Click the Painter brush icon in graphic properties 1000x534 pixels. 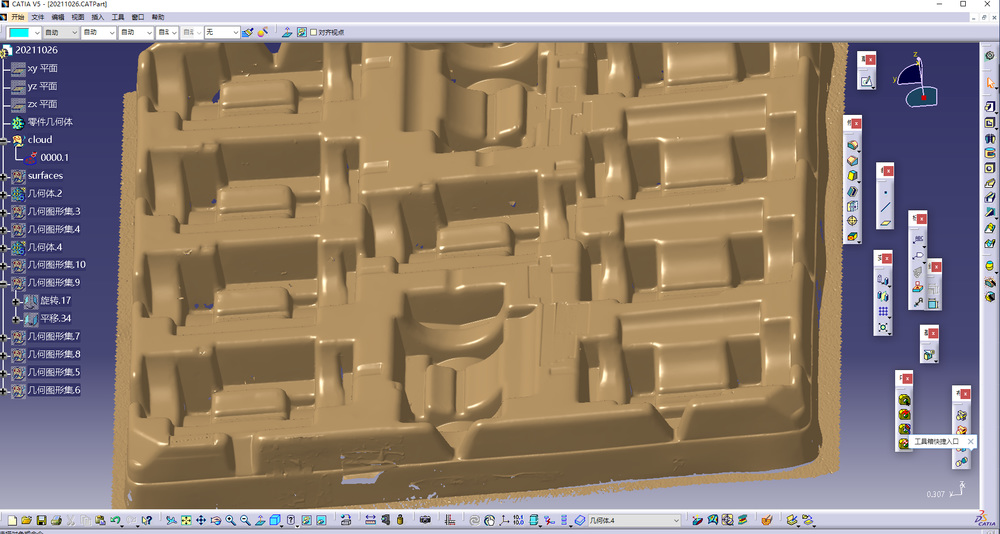point(248,32)
